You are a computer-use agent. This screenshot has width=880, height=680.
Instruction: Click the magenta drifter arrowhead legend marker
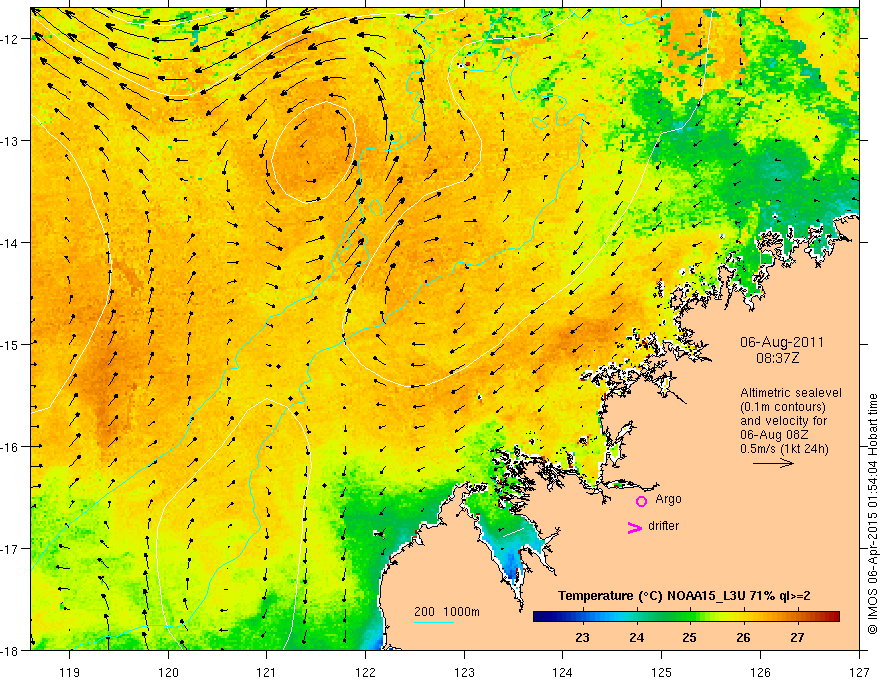coord(635,527)
